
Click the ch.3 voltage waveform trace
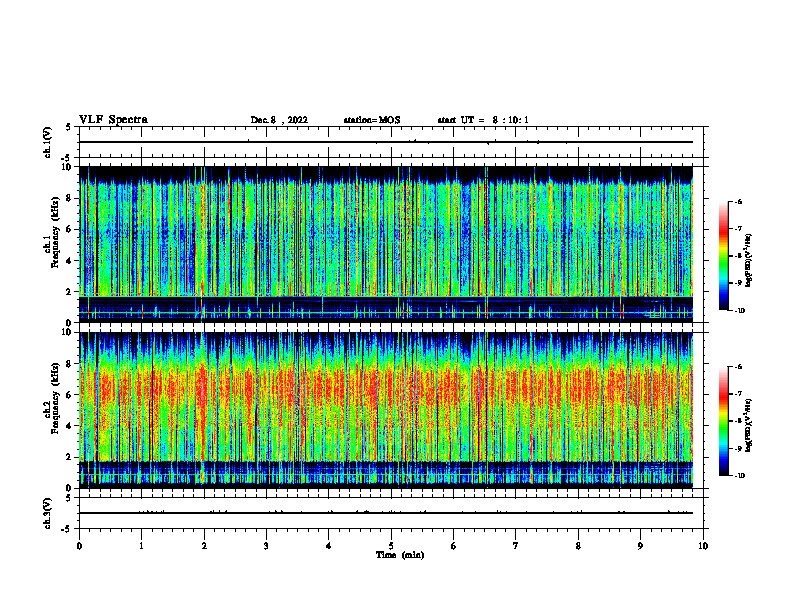click(386, 513)
